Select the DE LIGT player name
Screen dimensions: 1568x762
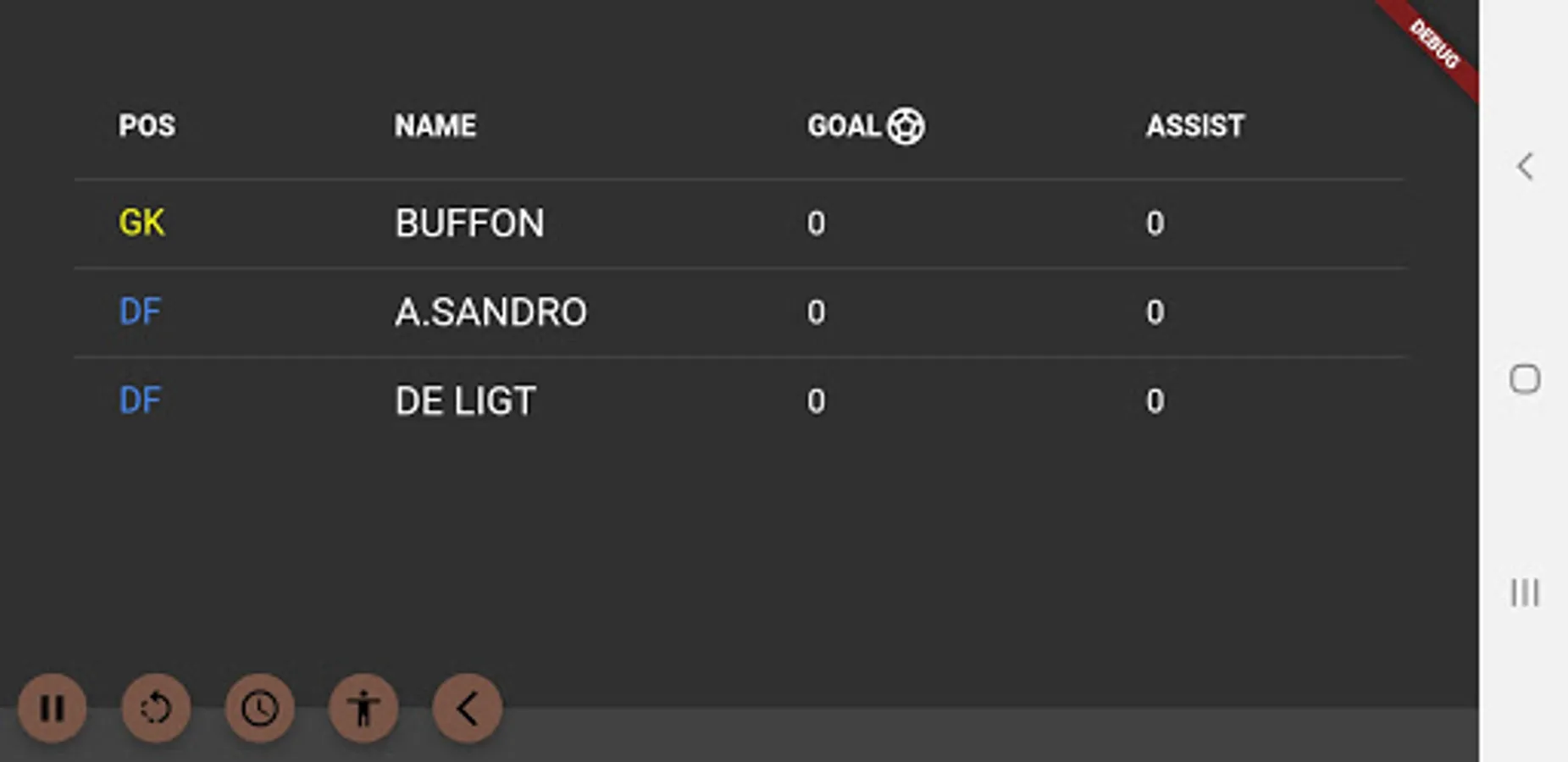coord(465,401)
